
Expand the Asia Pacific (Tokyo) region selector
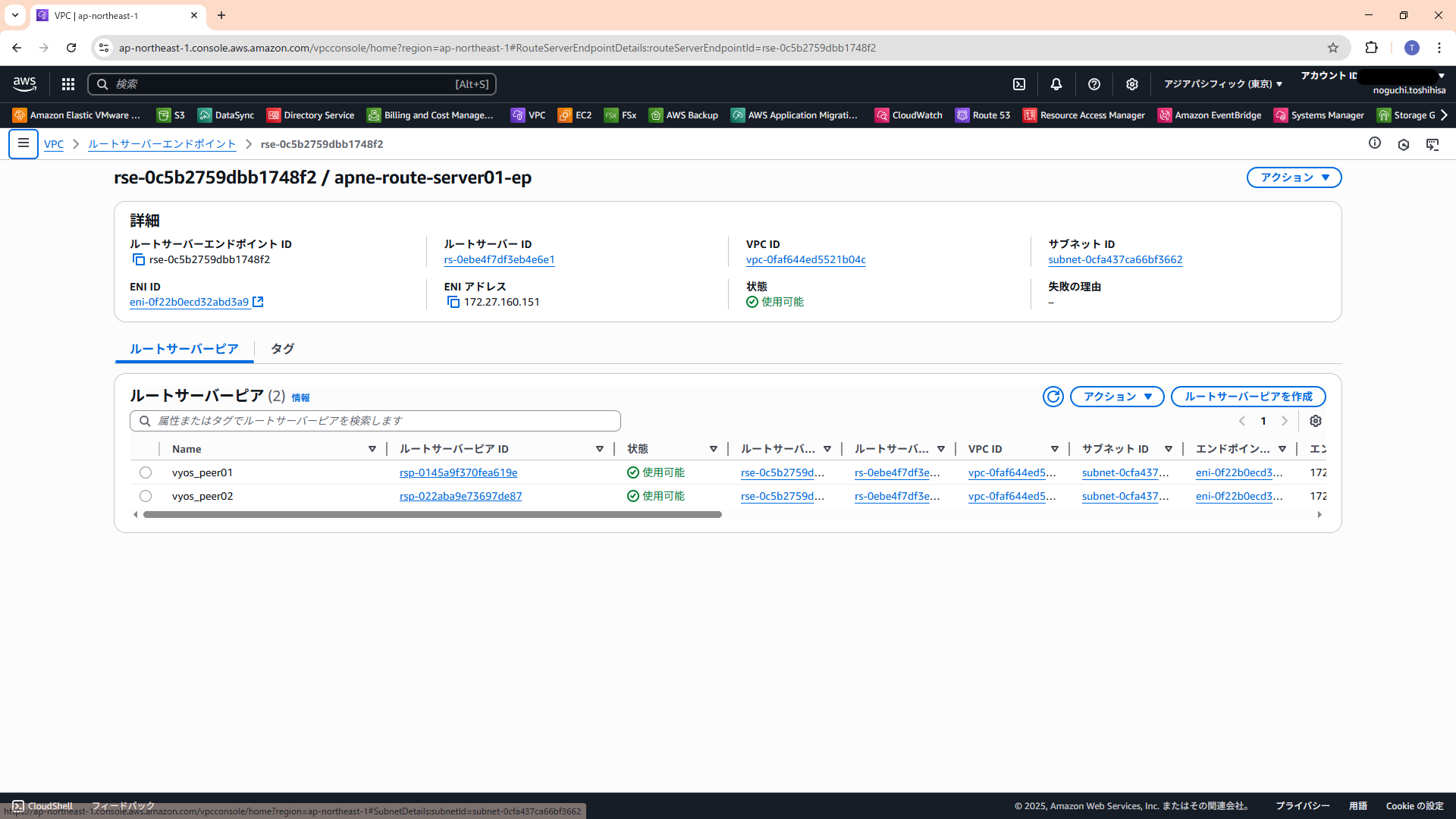pos(1222,84)
